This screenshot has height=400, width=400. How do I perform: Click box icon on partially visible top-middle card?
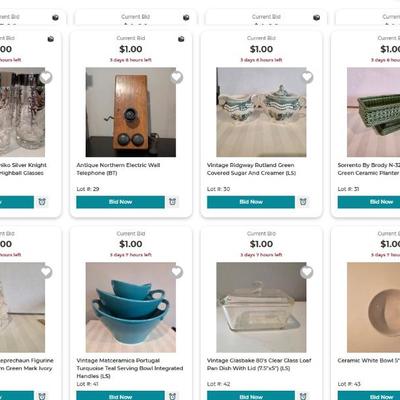(186, 17)
